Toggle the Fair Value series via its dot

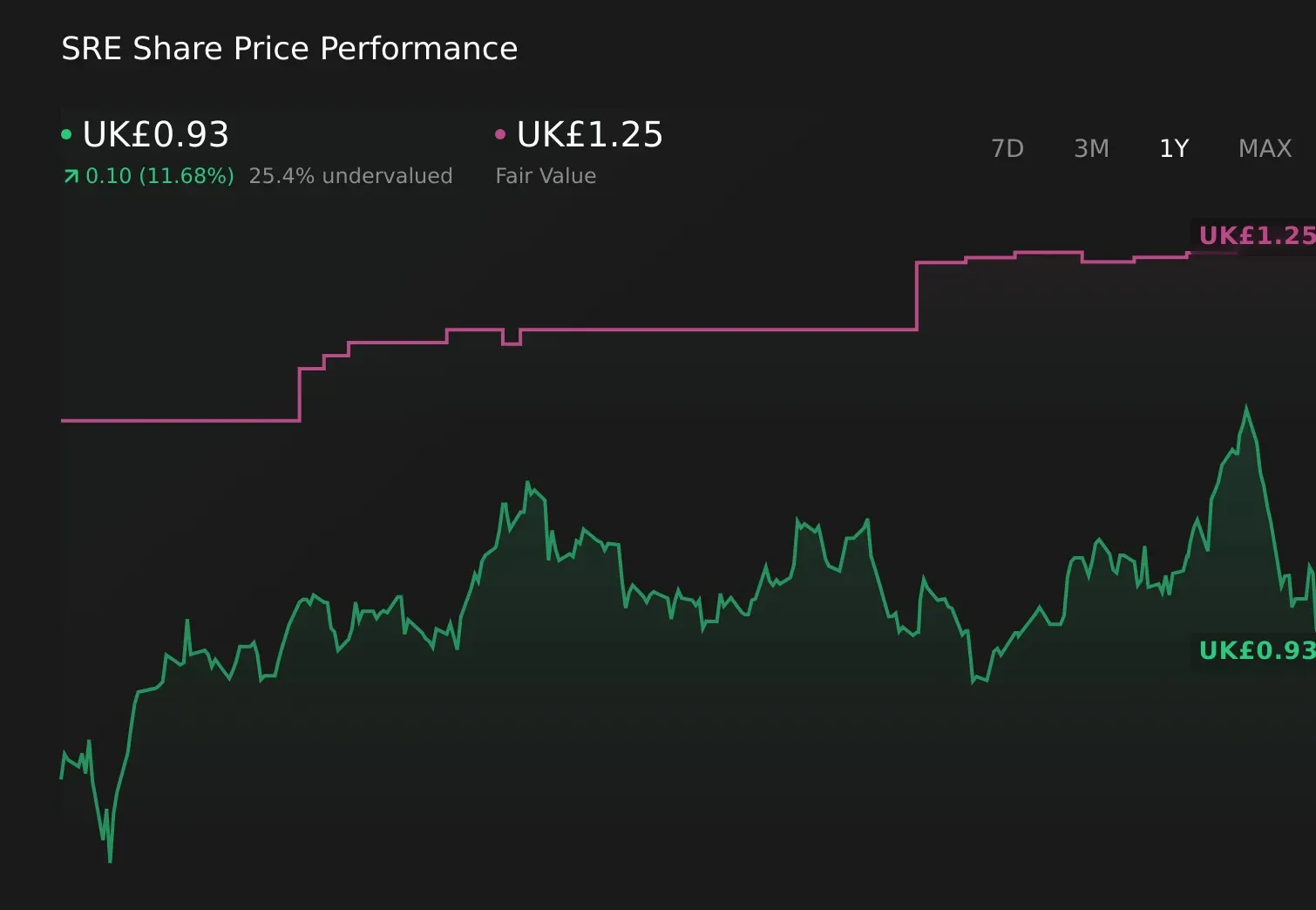tap(499, 133)
